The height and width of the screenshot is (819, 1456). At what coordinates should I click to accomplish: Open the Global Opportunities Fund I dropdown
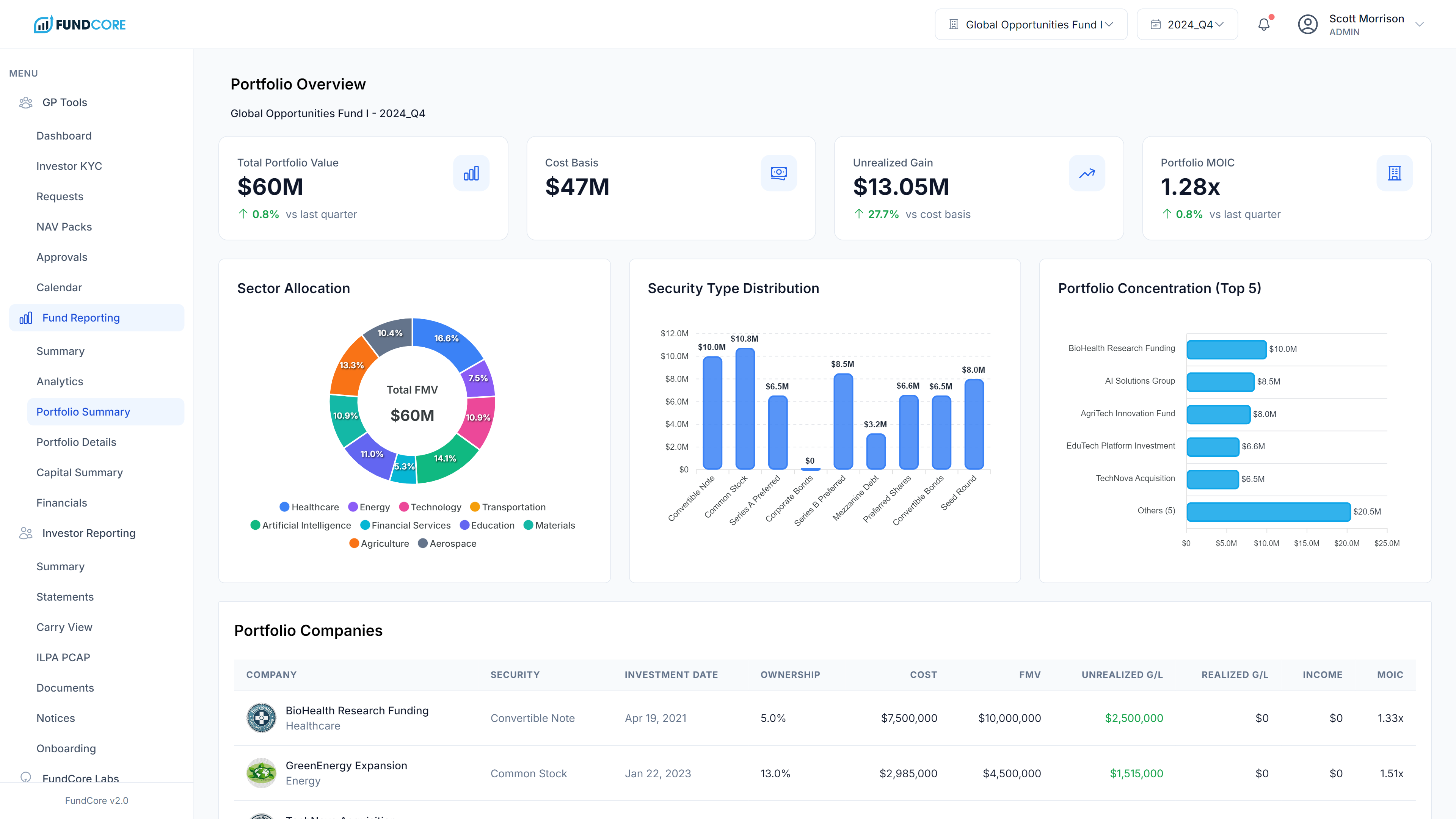[x=1031, y=24]
